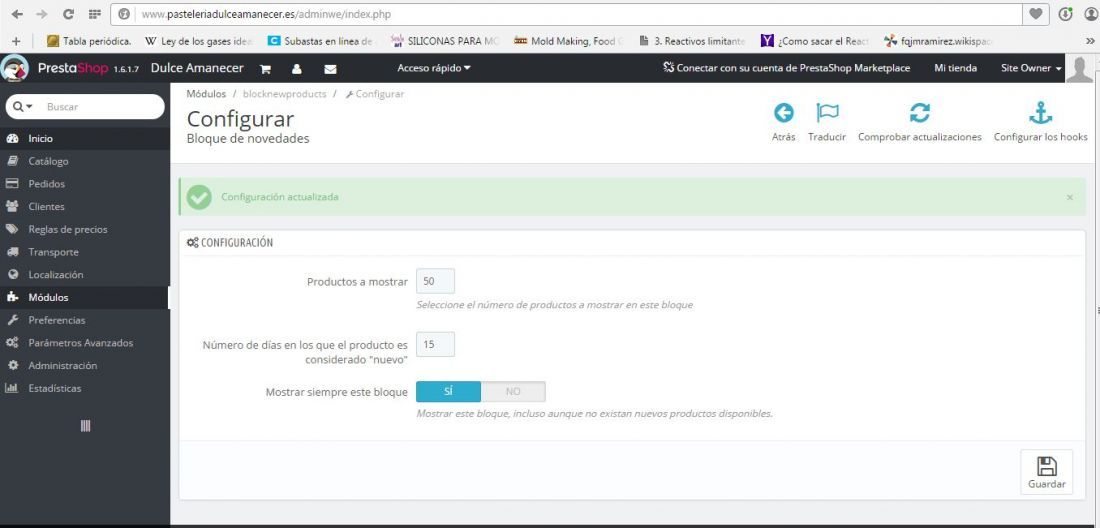Open Reglas de precios menu
This screenshot has width=1100, height=528.
(85, 229)
